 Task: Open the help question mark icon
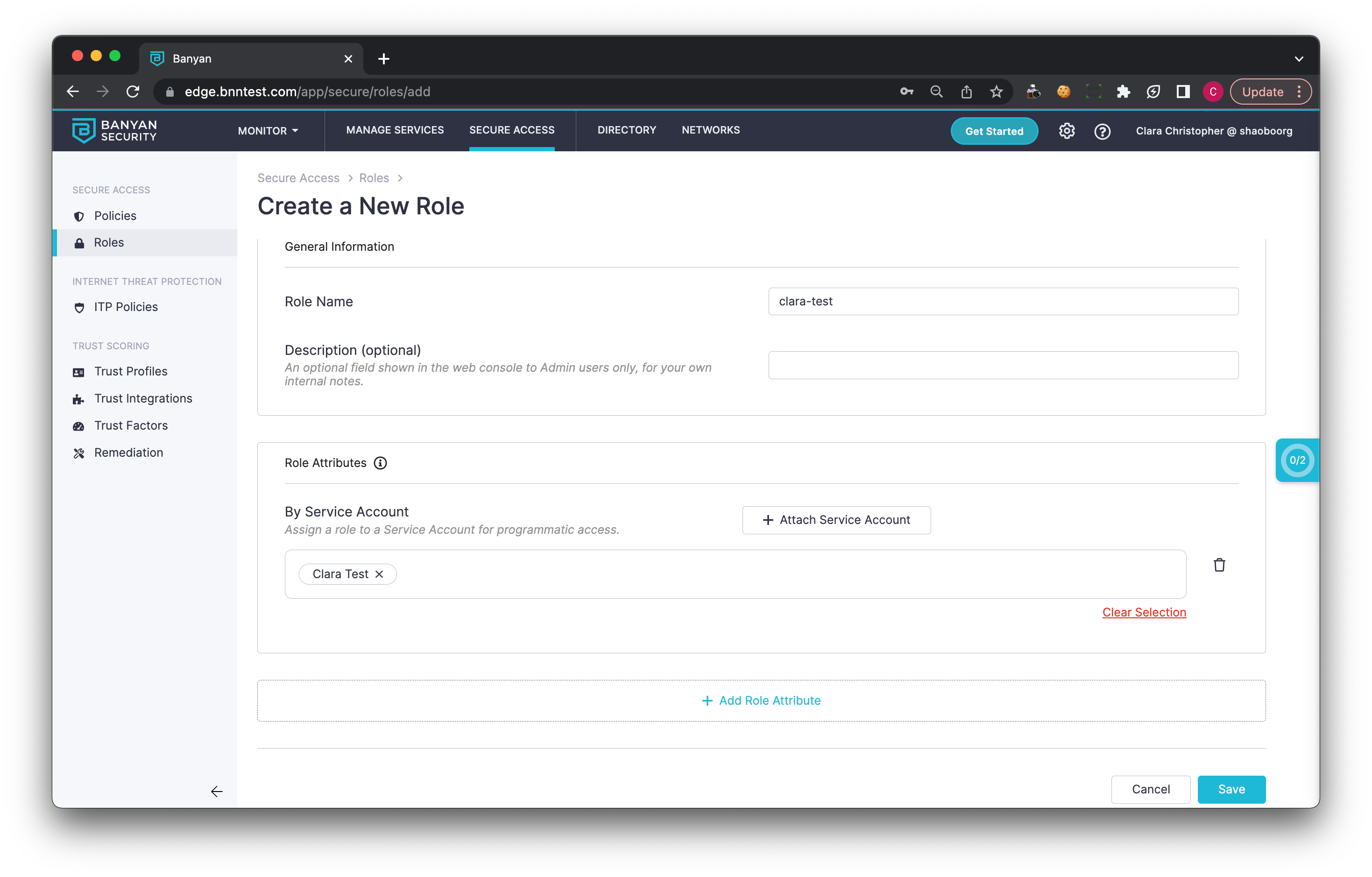coord(1102,131)
